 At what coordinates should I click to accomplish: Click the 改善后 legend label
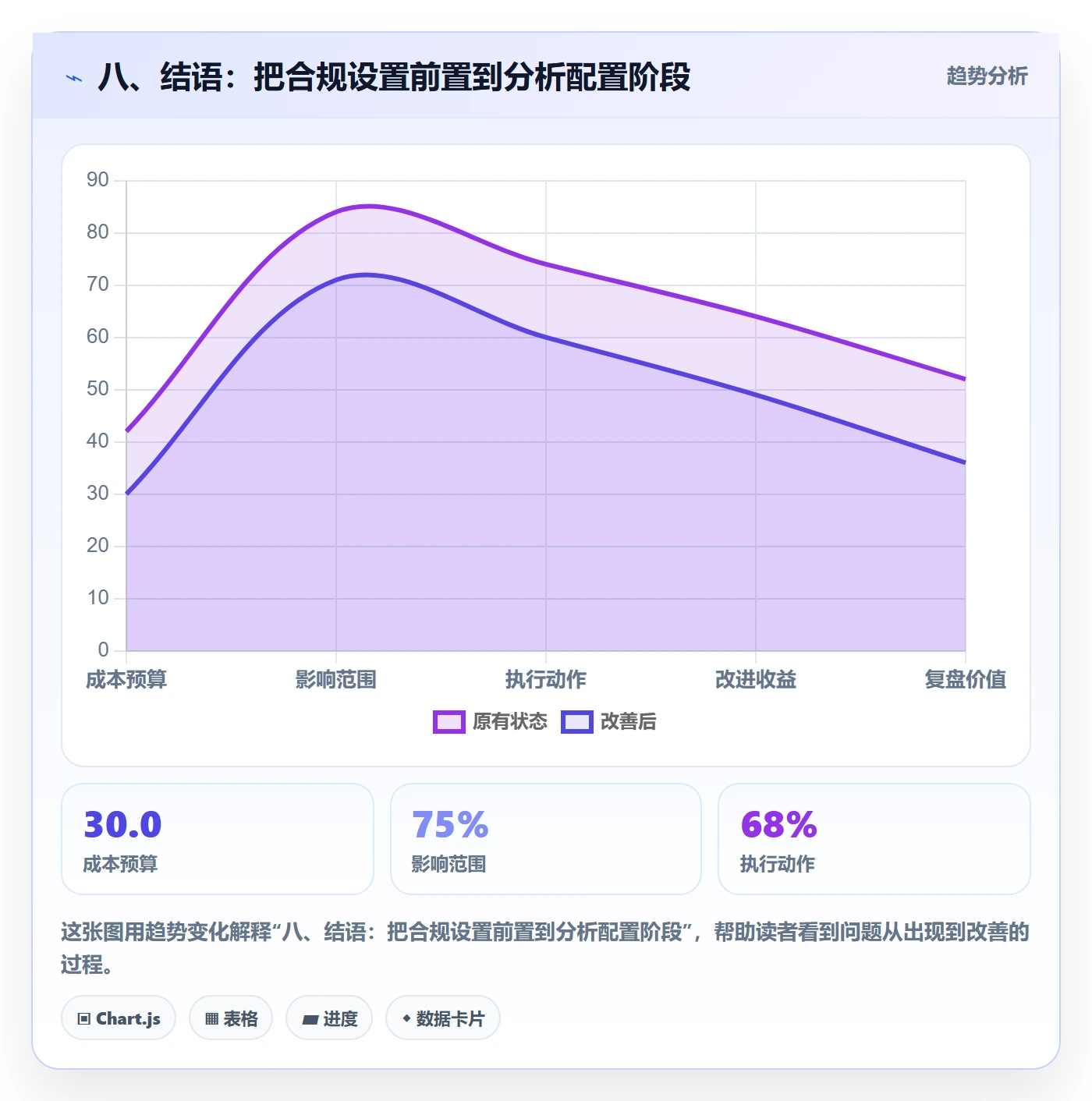coord(628,722)
